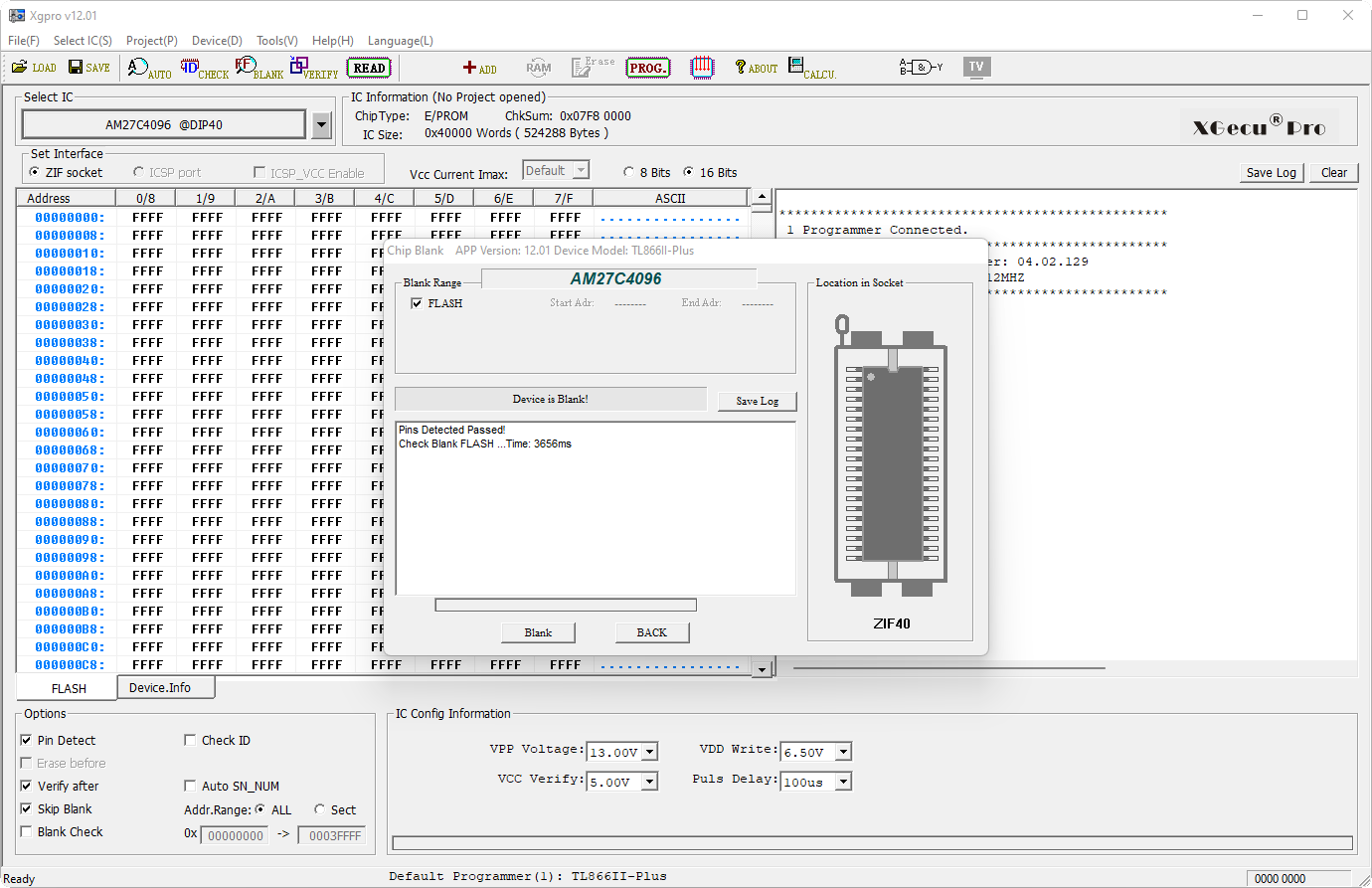
Task: Click Save Log in the Chip Blank dialog
Action: click(758, 401)
